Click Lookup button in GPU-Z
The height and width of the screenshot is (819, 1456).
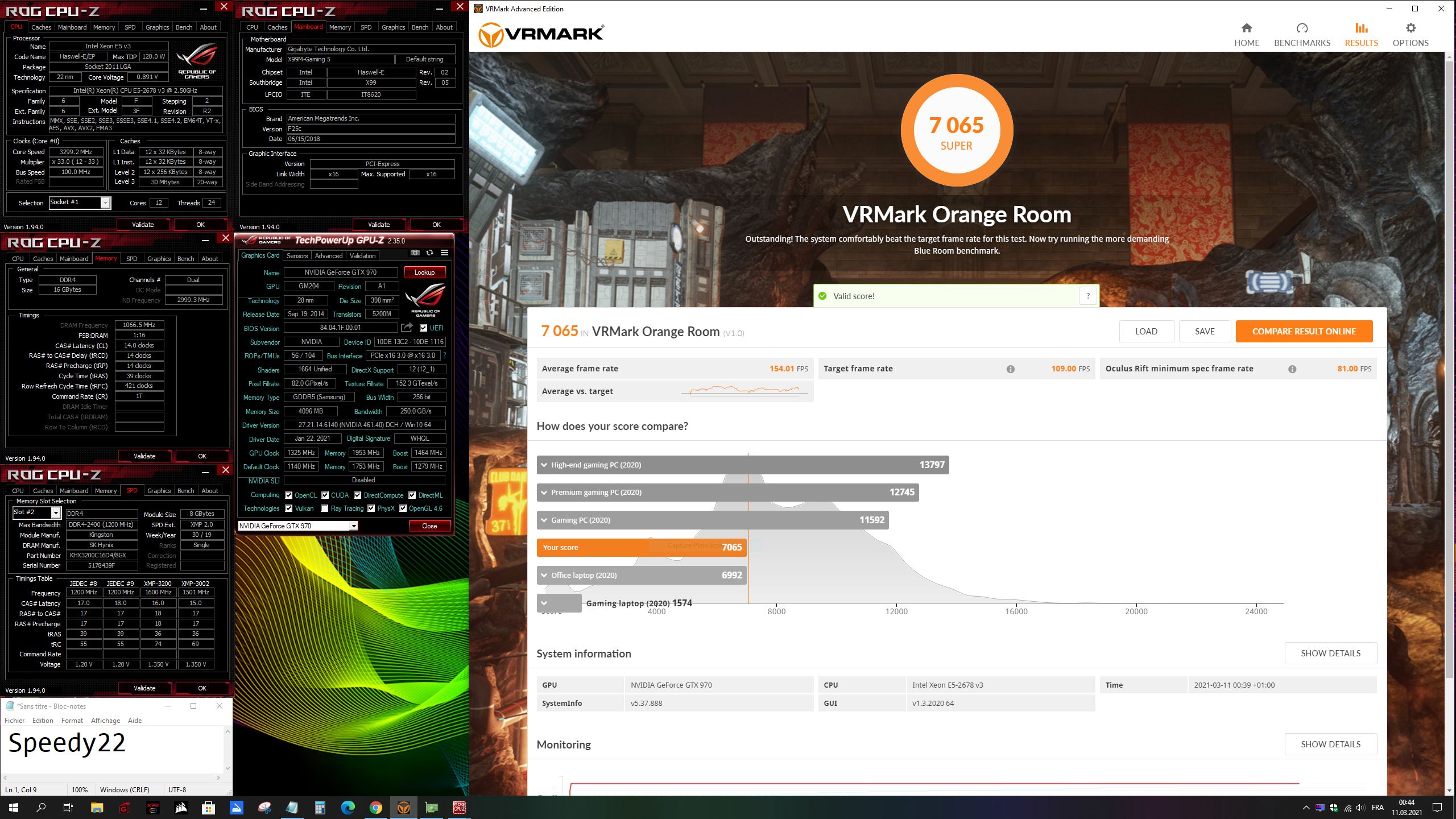(x=424, y=272)
